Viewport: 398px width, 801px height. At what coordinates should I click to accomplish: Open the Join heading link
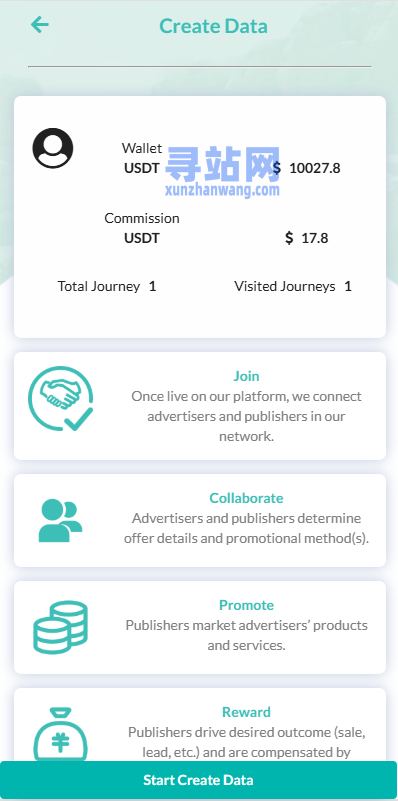coord(246,376)
